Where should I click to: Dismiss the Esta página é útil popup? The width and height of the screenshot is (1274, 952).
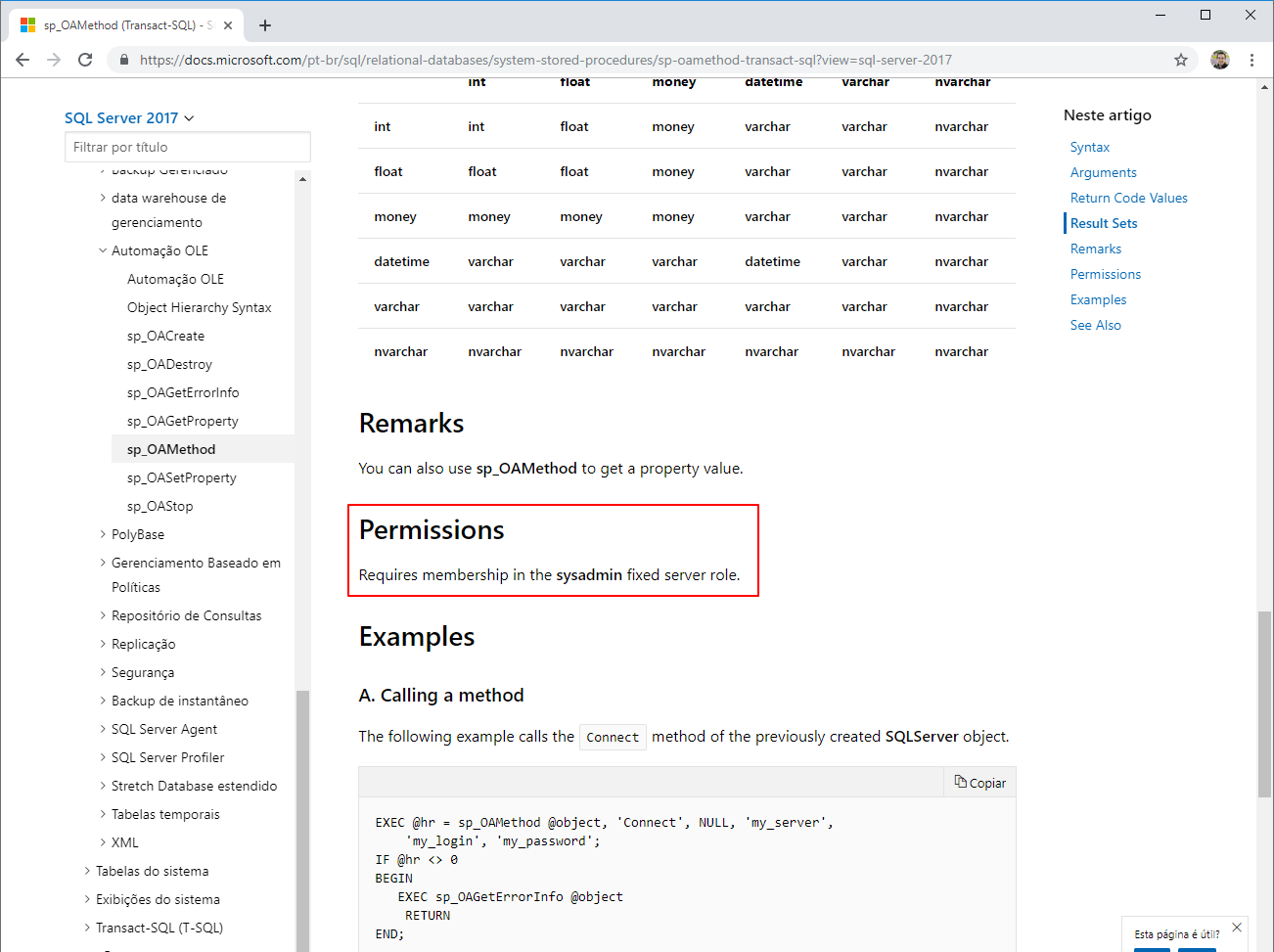(x=1237, y=927)
